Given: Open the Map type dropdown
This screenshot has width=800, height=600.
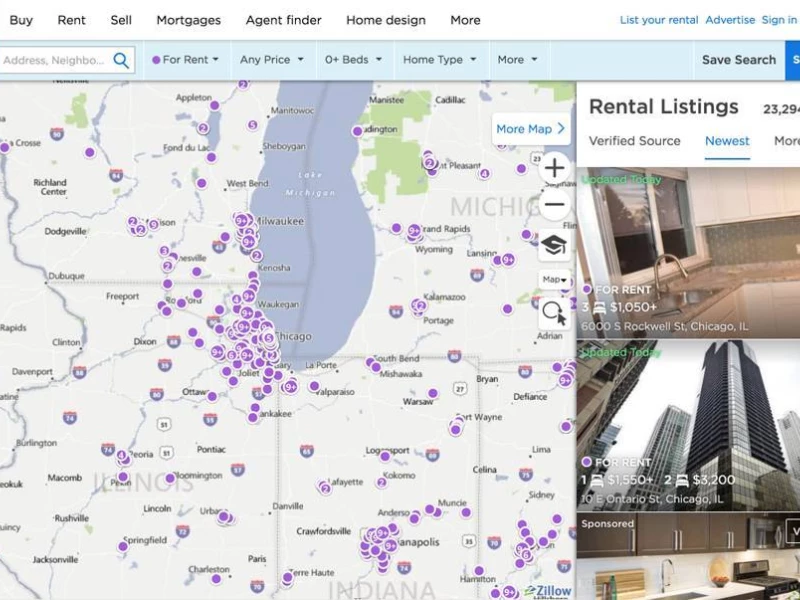Looking at the screenshot, I should click(x=554, y=280).
